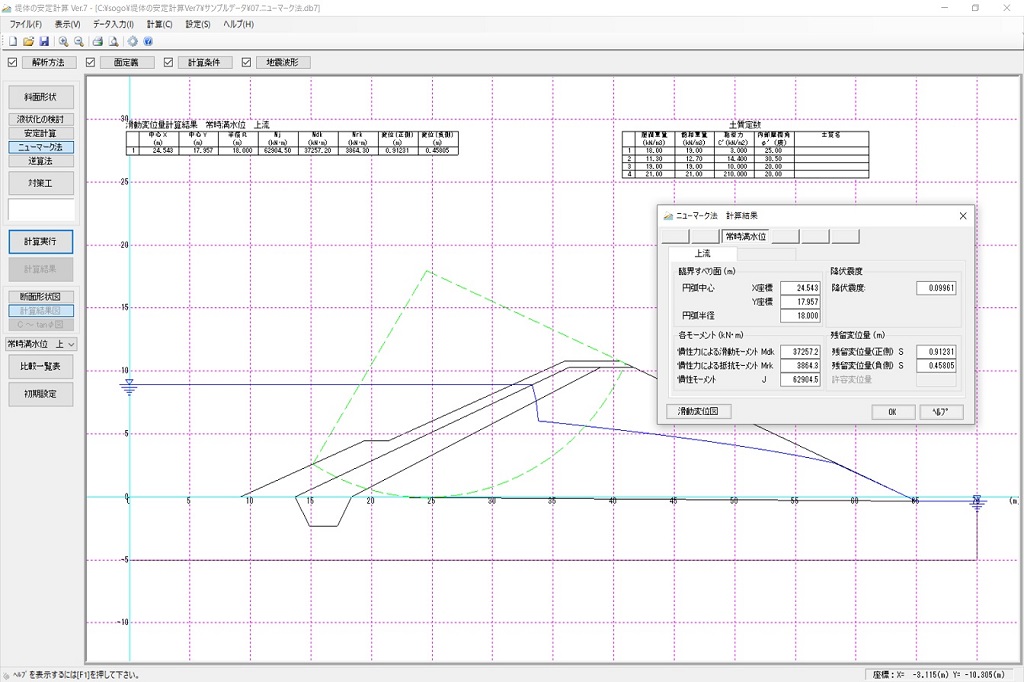Click the 解析方法 button

pos(48,63)
